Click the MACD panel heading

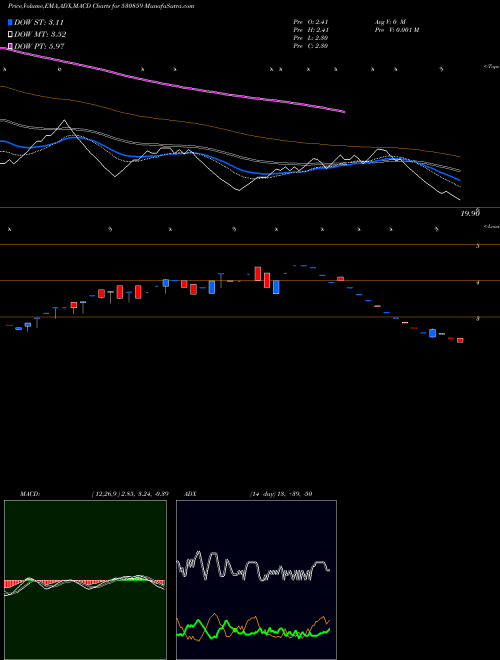click(30, 494)
